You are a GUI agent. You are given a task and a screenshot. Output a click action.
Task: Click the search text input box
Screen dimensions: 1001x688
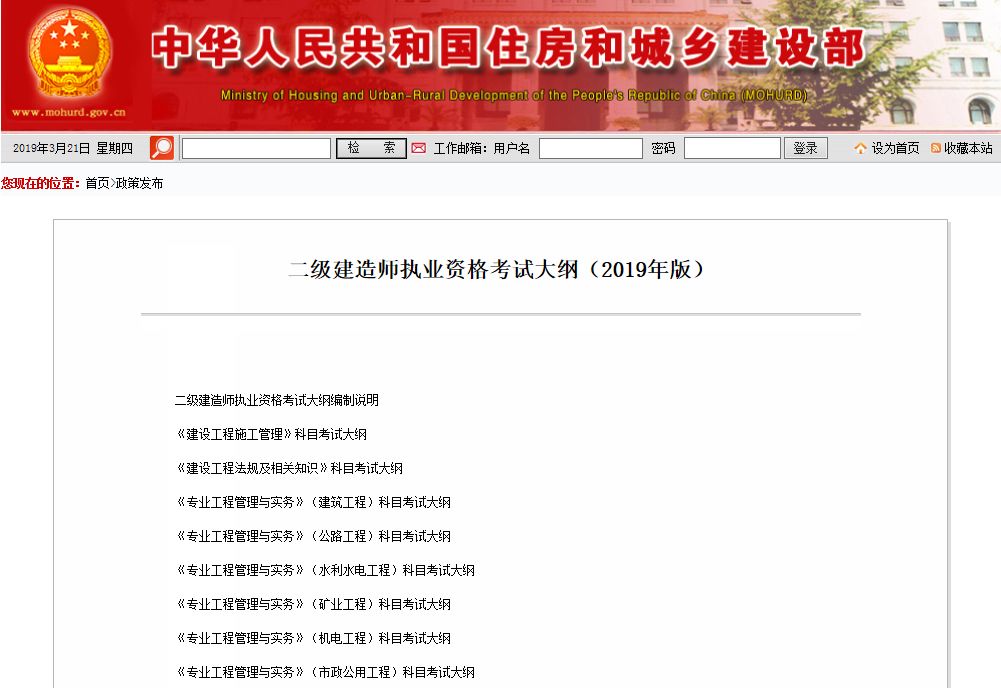[x=257, y=148]
